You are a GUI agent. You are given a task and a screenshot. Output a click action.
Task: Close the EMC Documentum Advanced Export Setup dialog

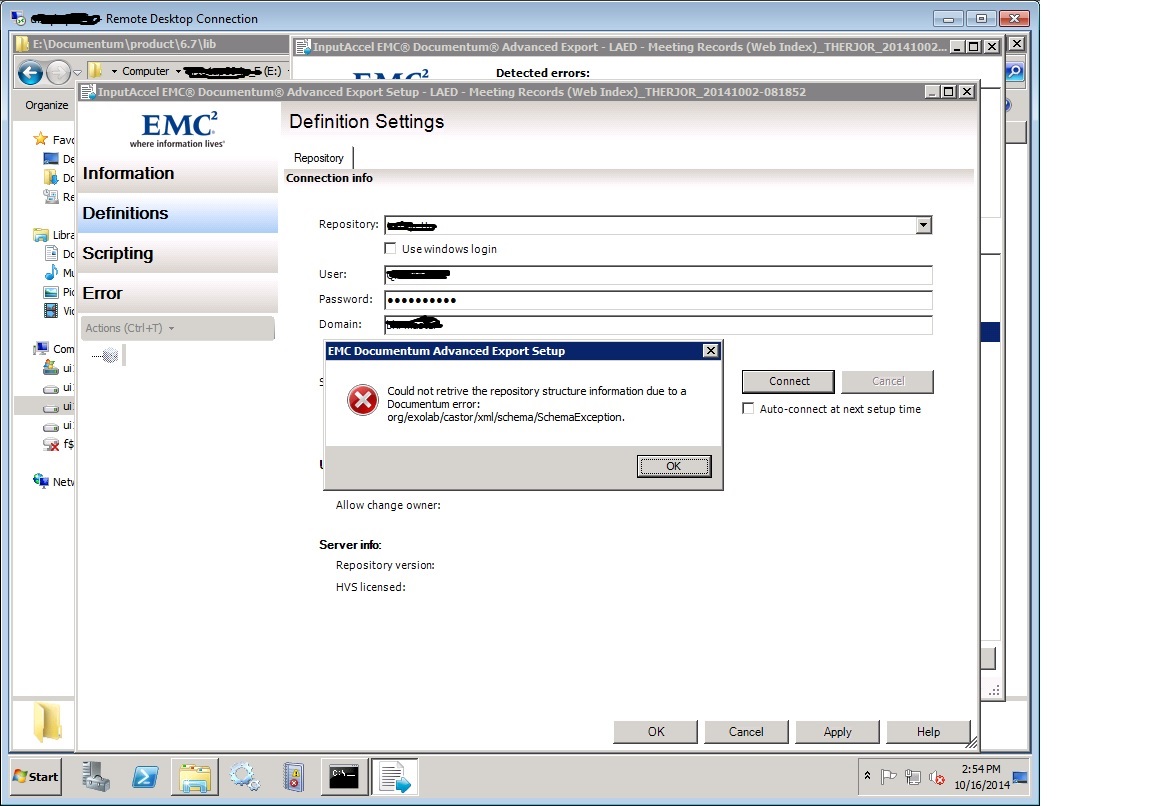(x=710, y=350)
